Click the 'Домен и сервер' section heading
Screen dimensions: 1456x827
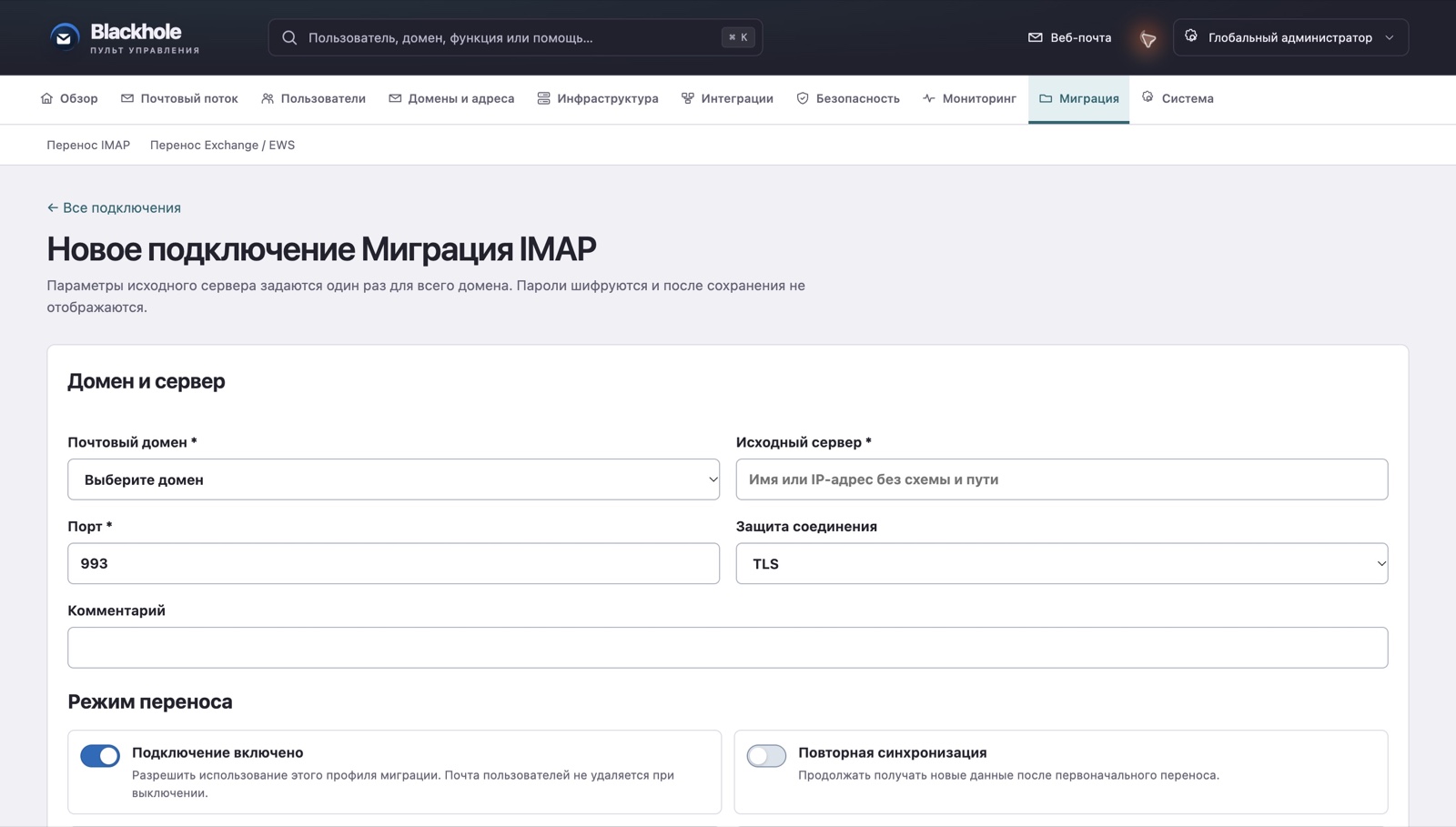coord(147,381)
